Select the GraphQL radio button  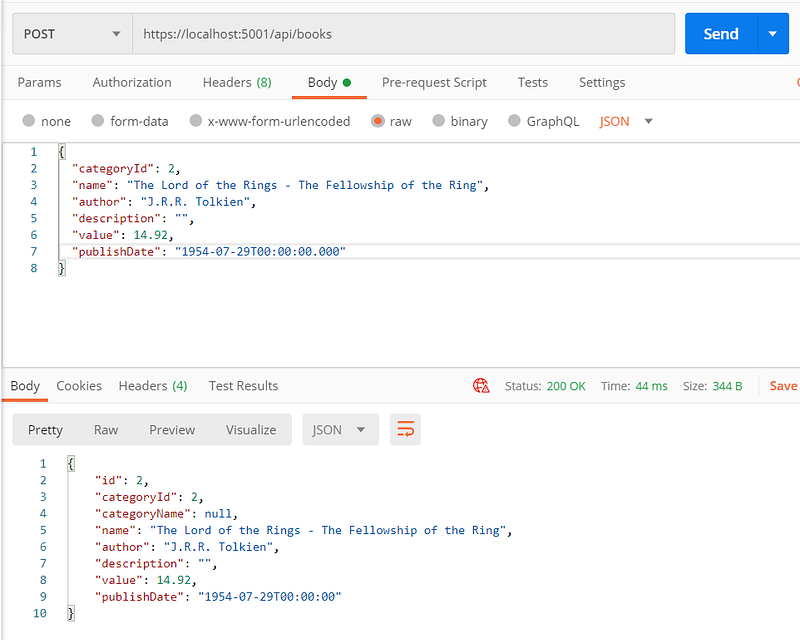point(515,121)
